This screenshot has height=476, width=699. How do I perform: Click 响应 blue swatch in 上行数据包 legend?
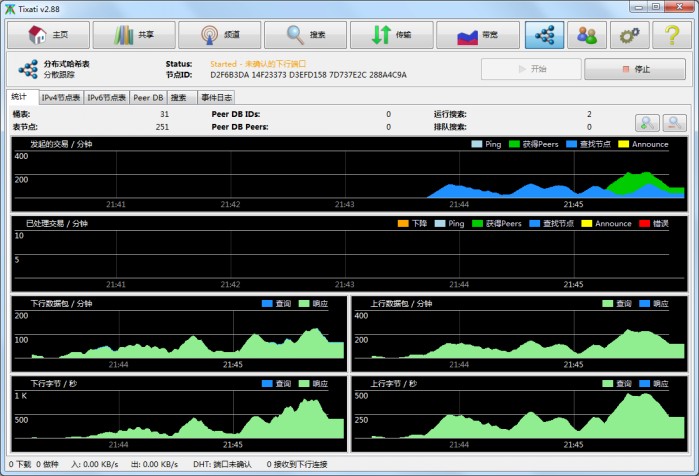pos(645,304)
